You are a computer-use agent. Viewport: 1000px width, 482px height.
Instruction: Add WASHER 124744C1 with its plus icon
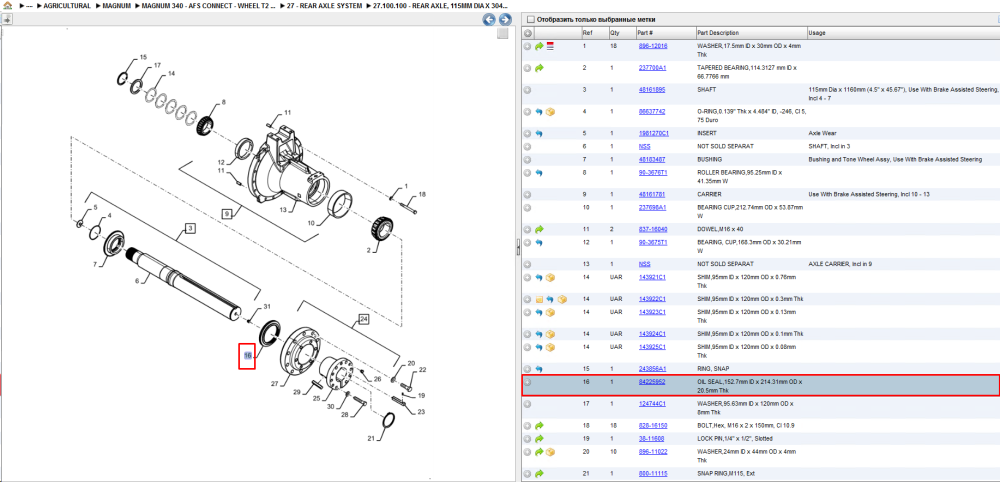pos(527,404)
